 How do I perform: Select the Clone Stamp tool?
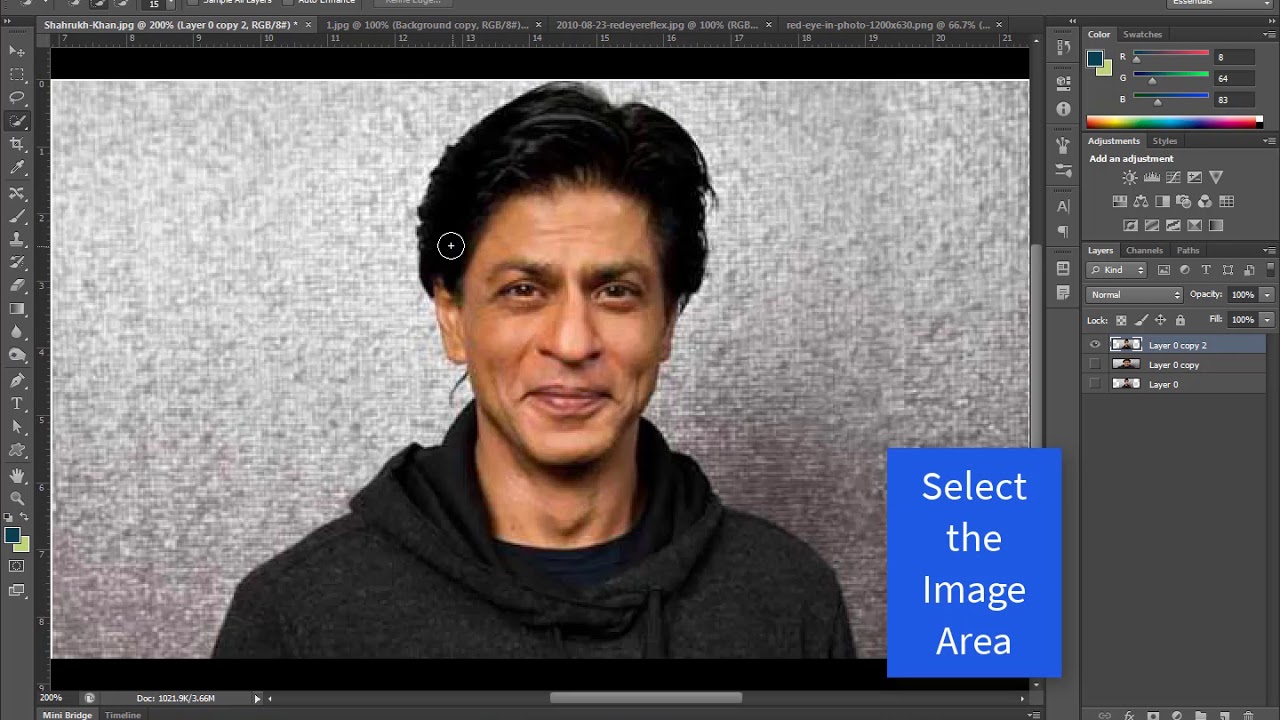pos(17,240)
